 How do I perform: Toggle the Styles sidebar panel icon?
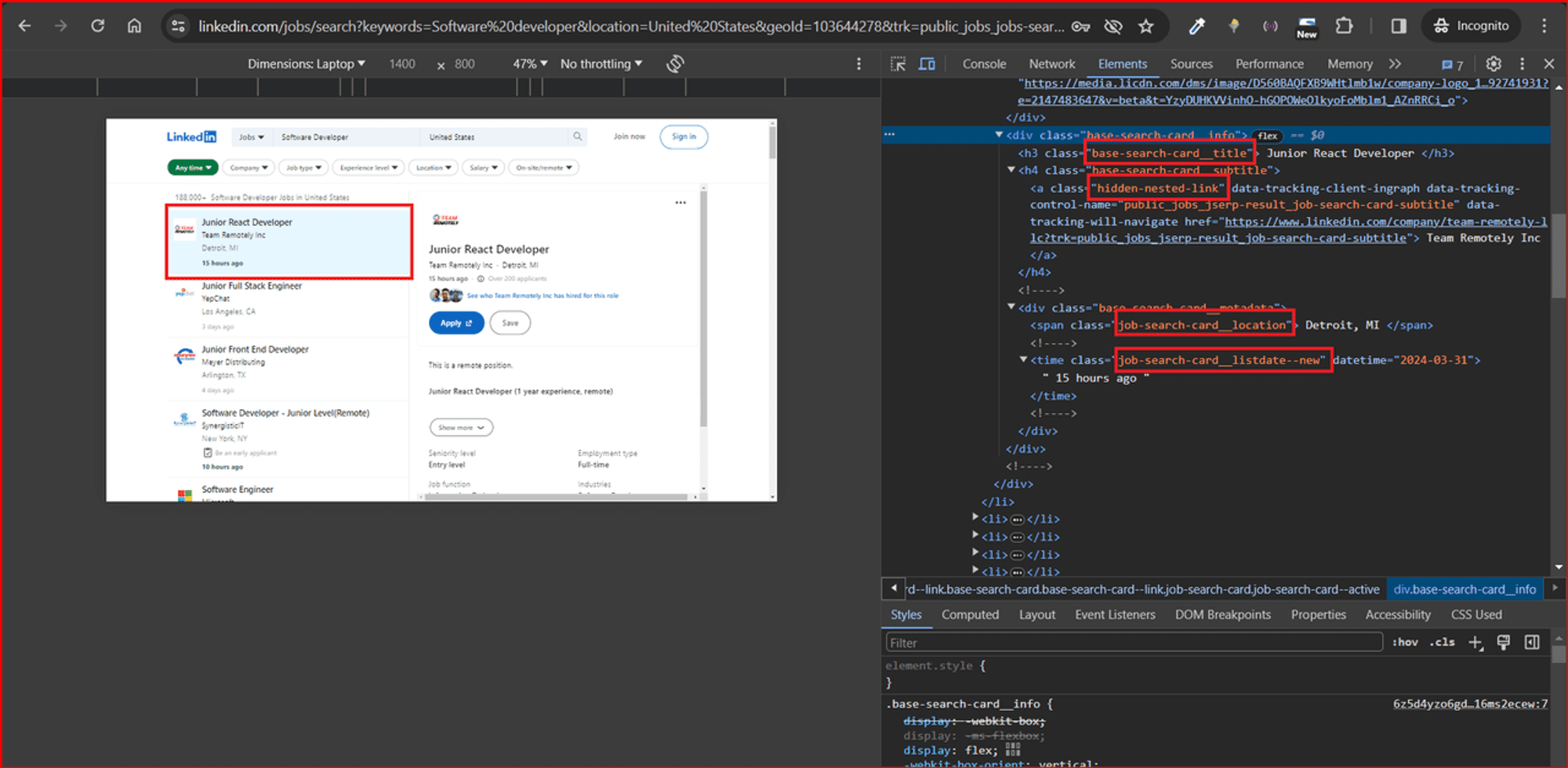[1533, 642]
